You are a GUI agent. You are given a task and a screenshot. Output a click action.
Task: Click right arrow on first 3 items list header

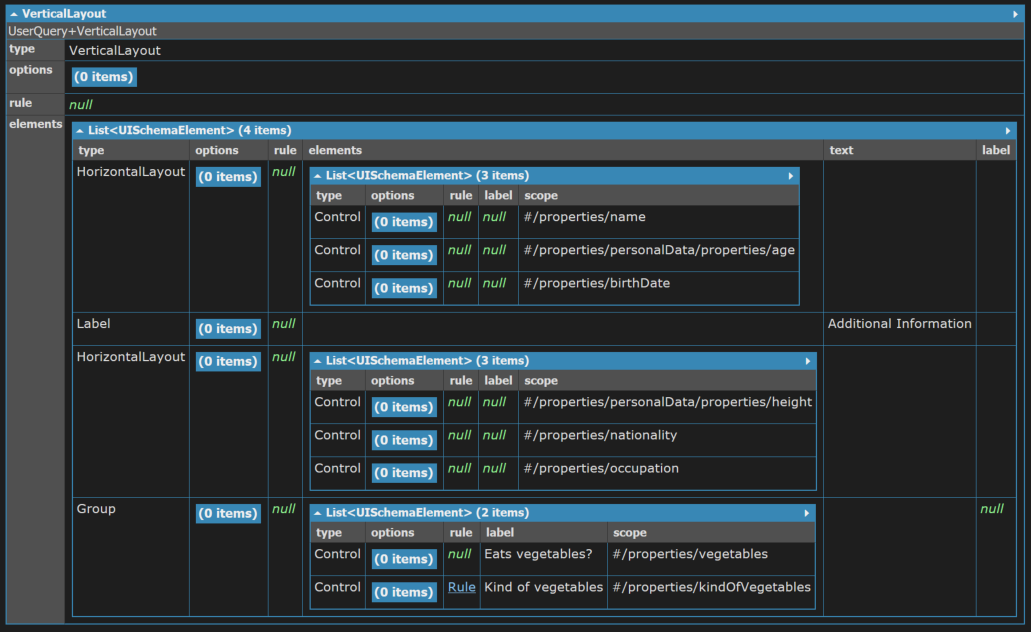point(790,176)
